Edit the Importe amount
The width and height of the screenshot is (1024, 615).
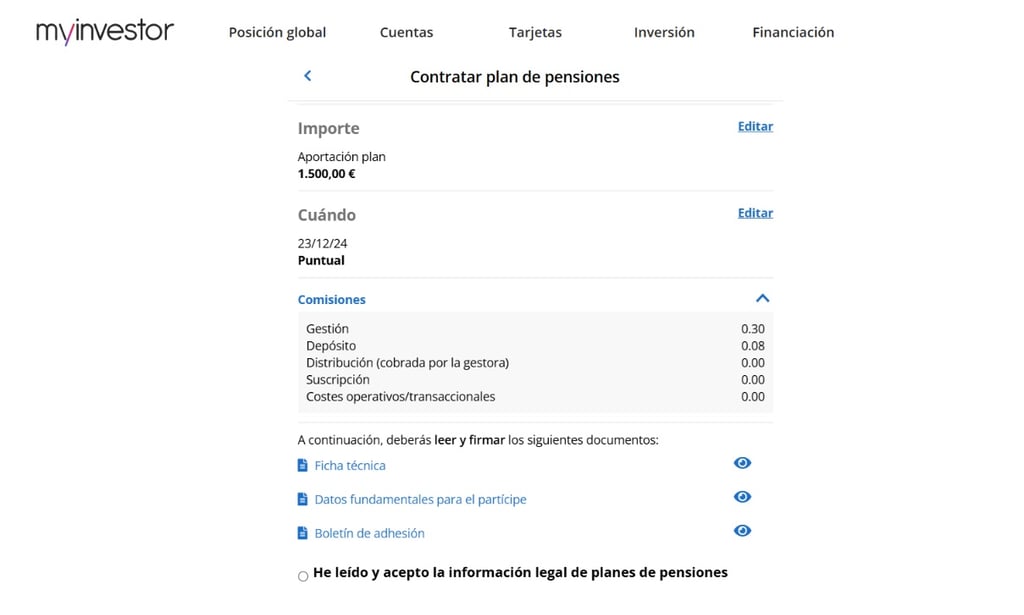point(756,127)
